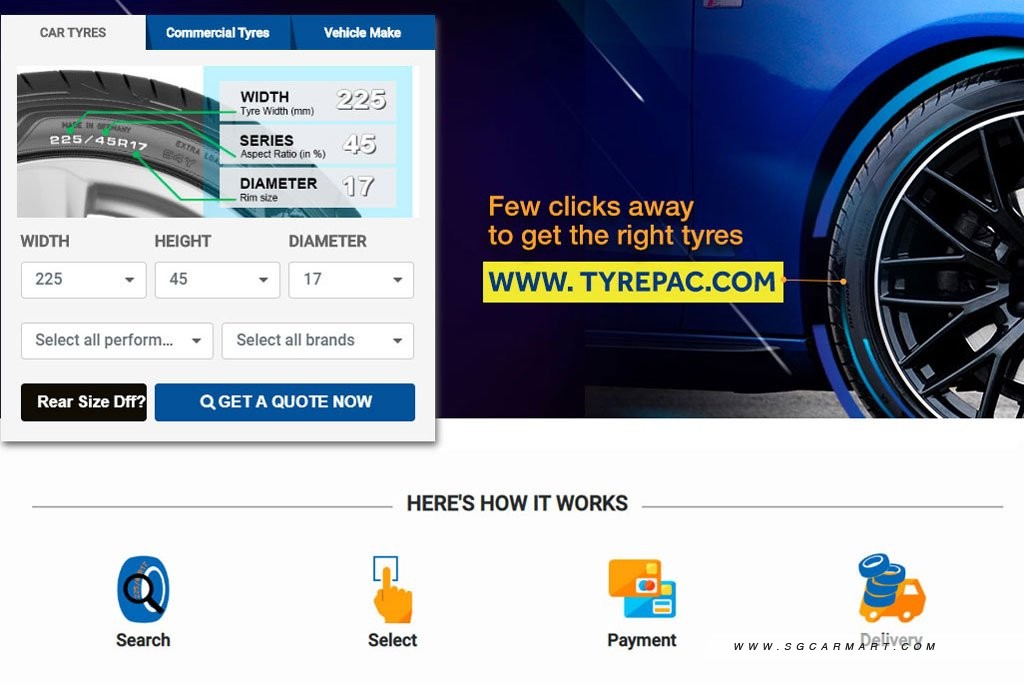Screen dimensions: 1024x683
Task: Open the WIDTH dropdown showing 225
Action: (x=83, y=280)
